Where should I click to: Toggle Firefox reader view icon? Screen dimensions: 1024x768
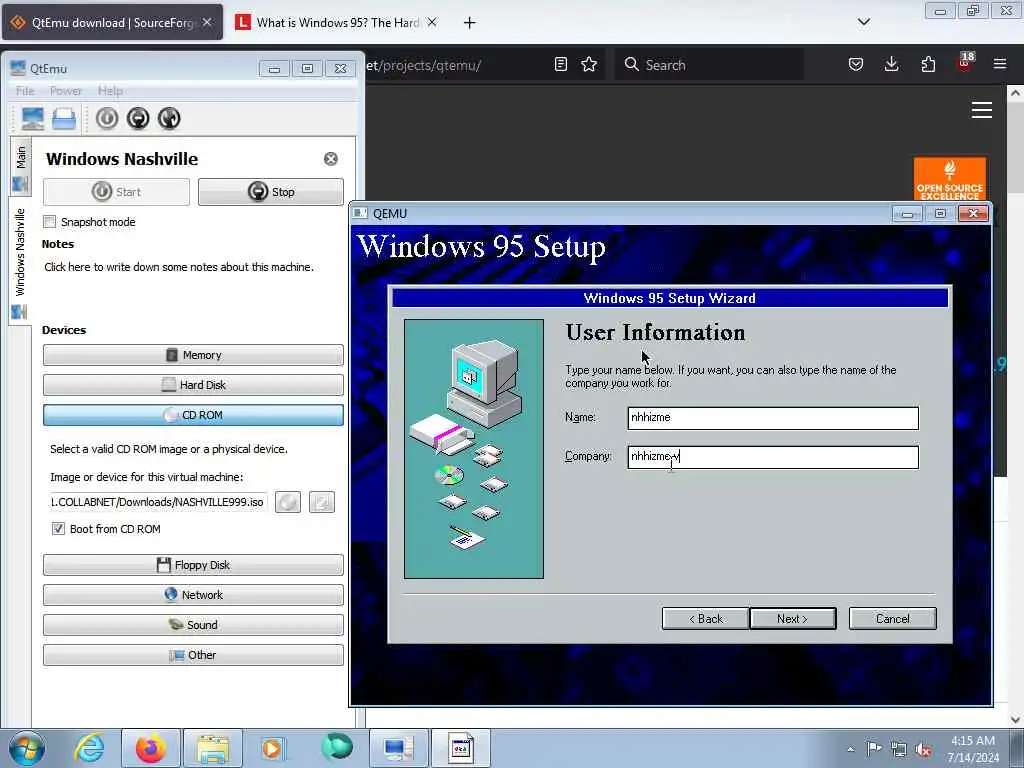point(560,64)
